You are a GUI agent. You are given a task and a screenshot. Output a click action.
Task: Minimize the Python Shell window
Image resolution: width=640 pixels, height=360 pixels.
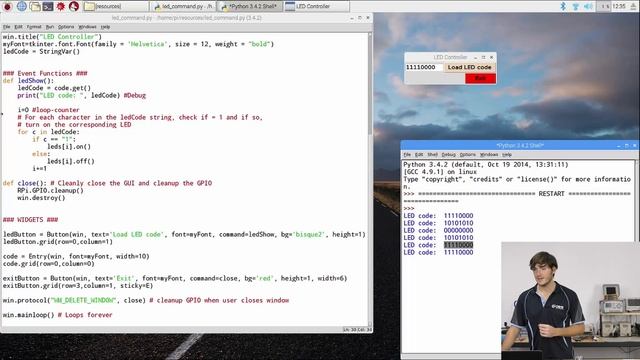click(619, 146)
